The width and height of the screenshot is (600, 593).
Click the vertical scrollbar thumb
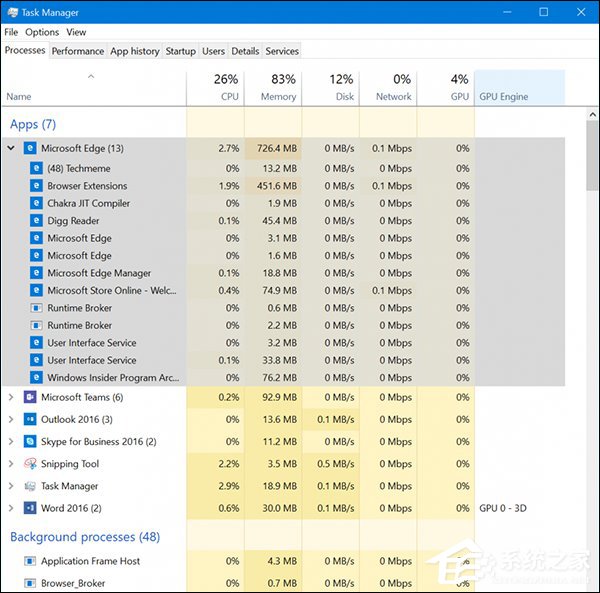coord(592,155)
